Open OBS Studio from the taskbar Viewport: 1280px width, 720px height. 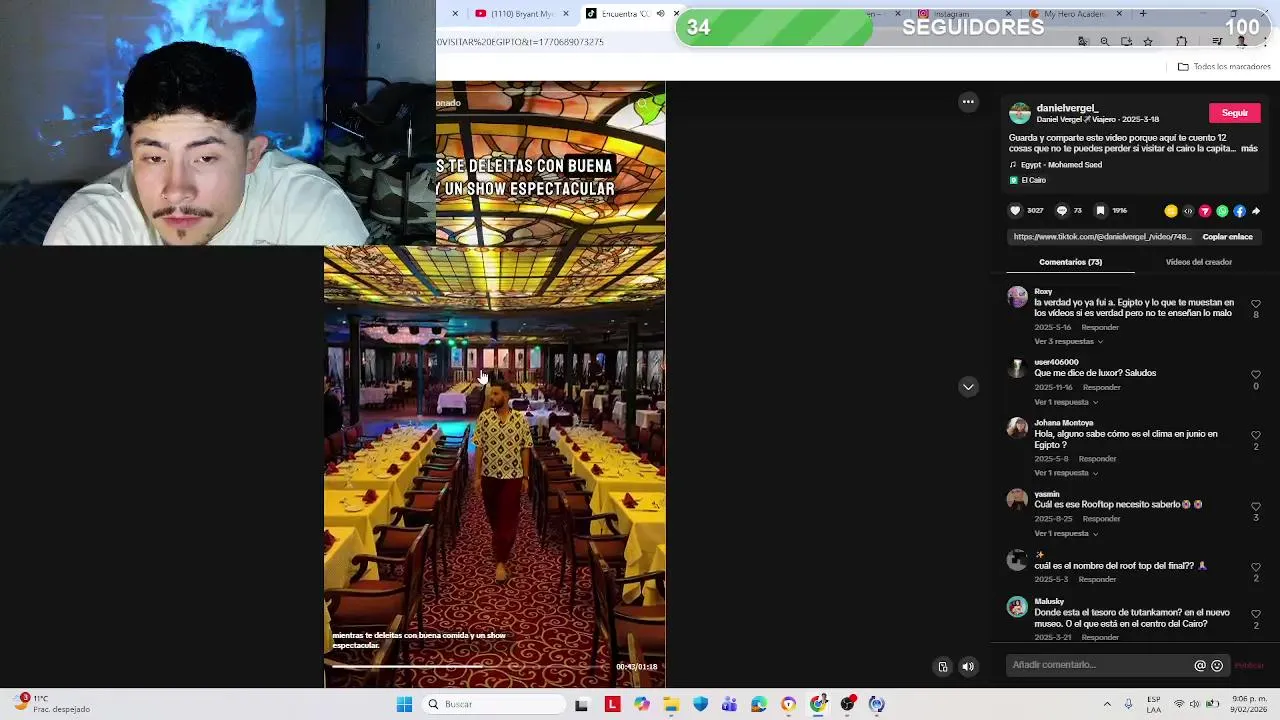point(848,705)
